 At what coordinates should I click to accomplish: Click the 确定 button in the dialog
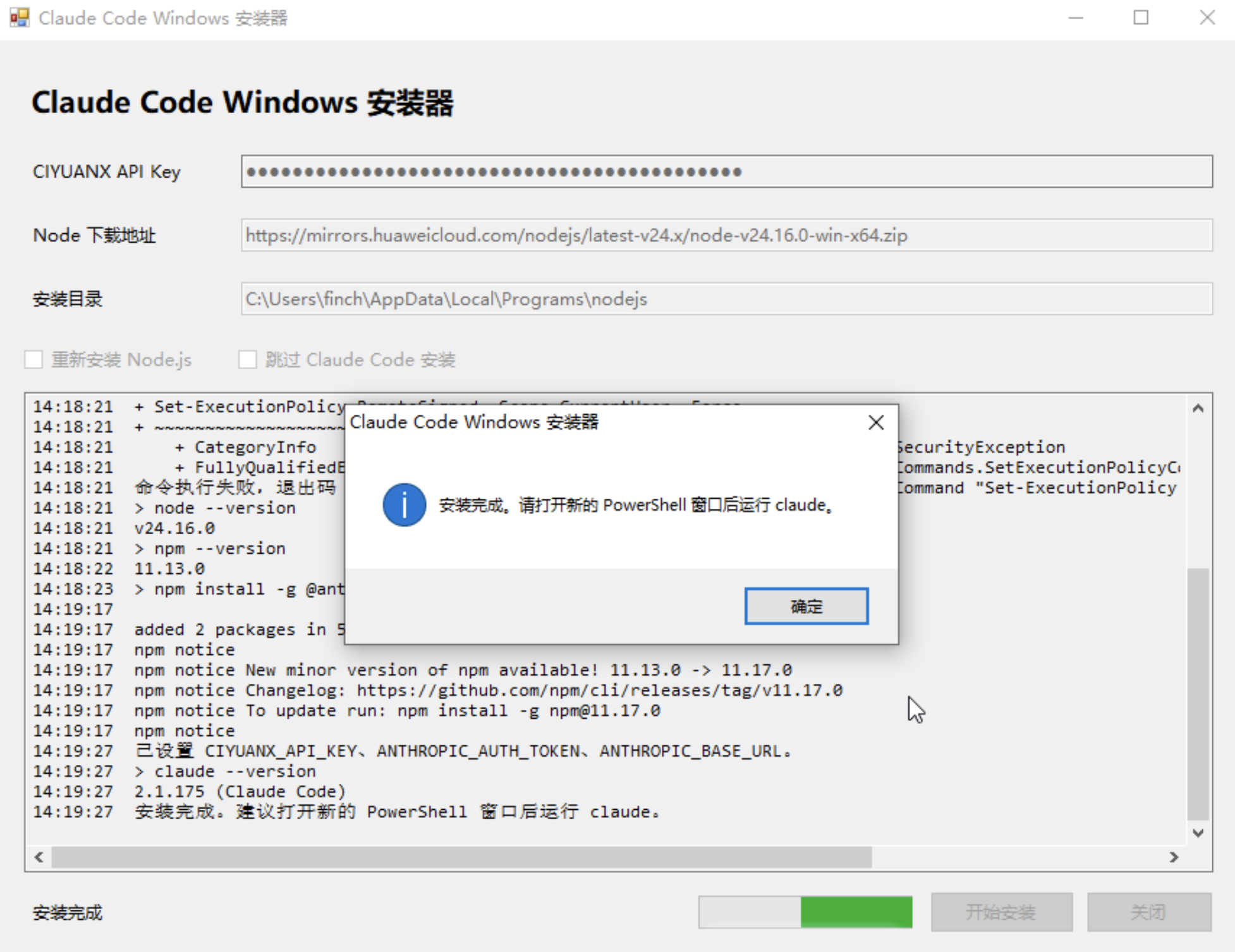click(806, 606)
